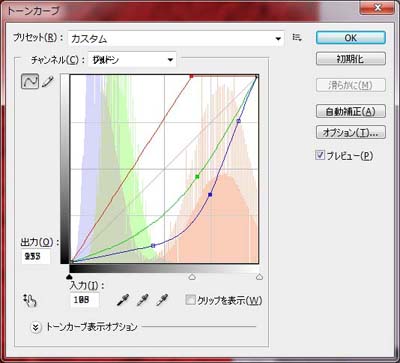The height and width of the screenshot is (363, 400).
Task: Expand トーンカーブ表示オプション section
Action: pyautogui.click(x=35, y=327)
